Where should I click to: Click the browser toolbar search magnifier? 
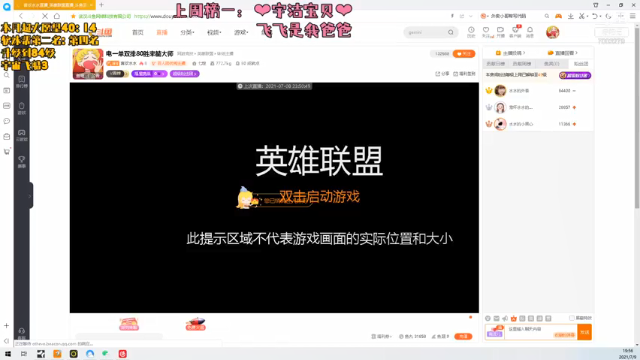(x=547, y=16)
